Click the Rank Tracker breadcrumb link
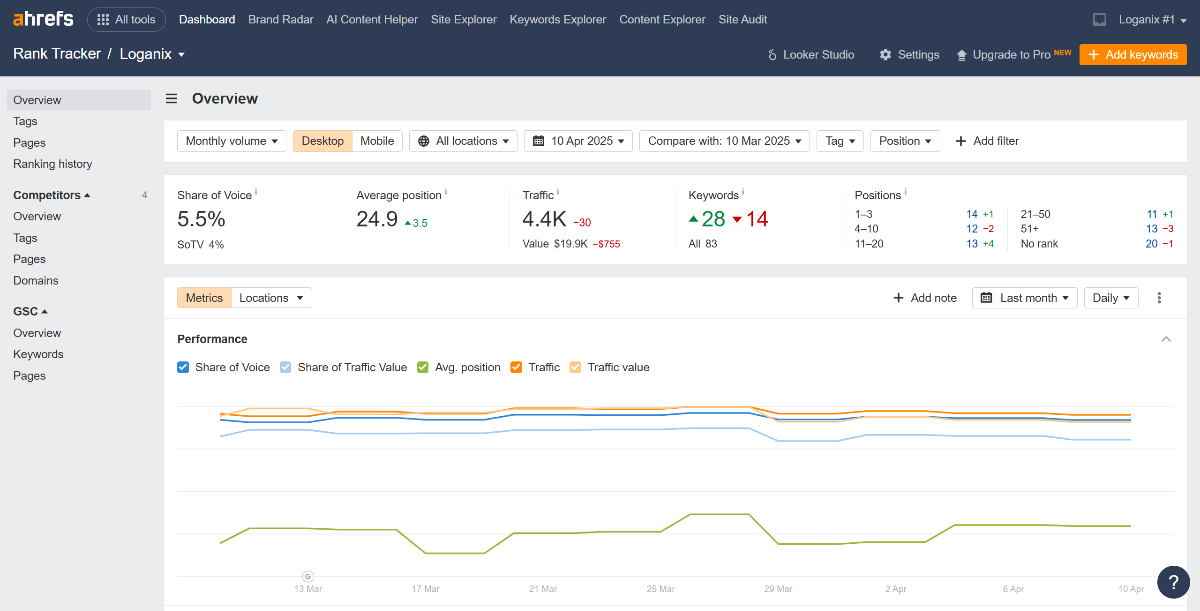This screenshot has width=1200, height=611. pos(57,54)
